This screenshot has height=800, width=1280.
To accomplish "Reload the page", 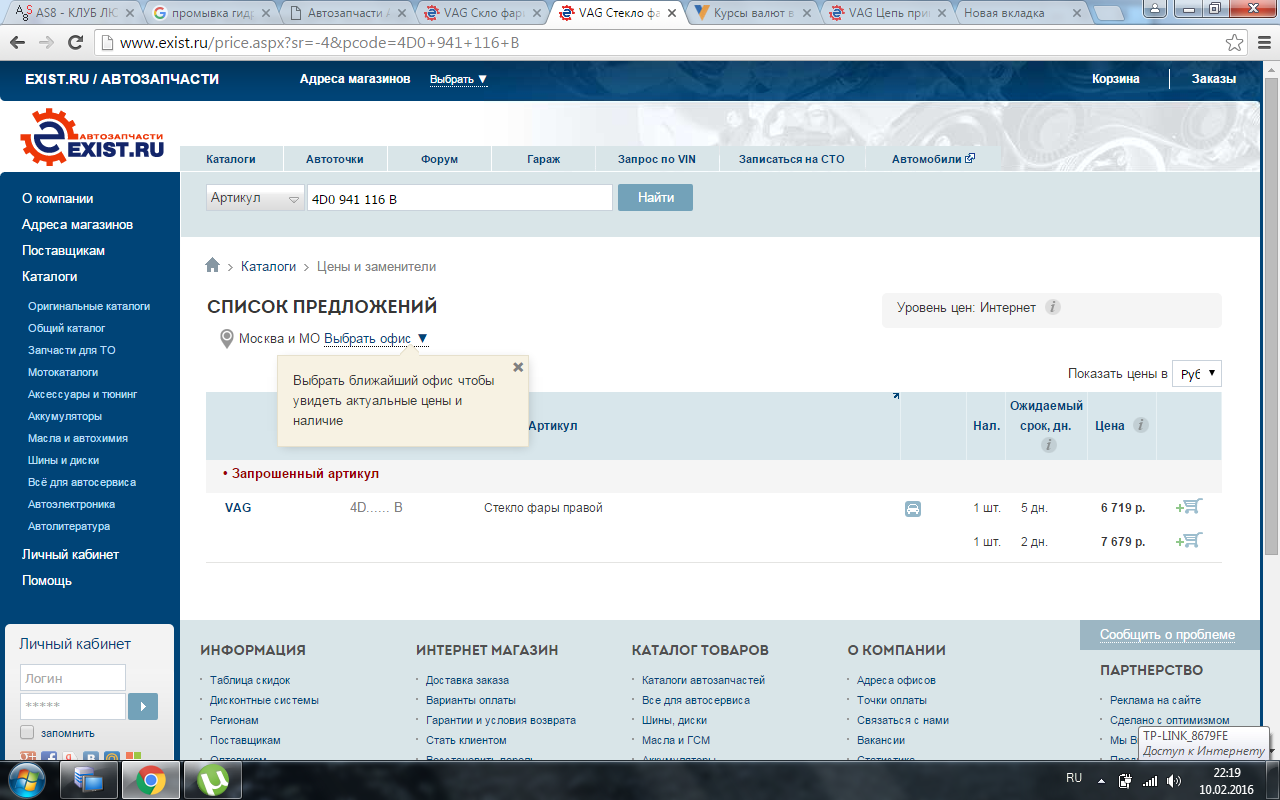I will click(75, 43).
